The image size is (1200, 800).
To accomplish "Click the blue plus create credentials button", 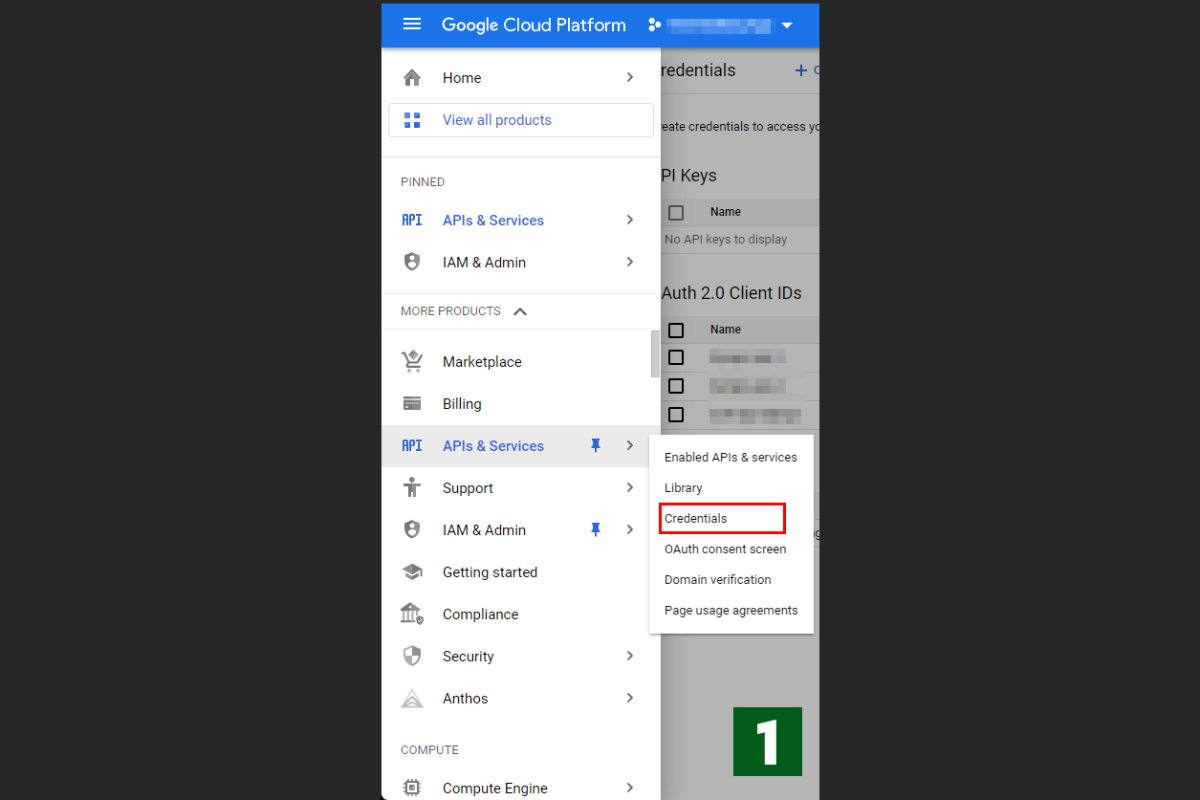I will (801, 70).
